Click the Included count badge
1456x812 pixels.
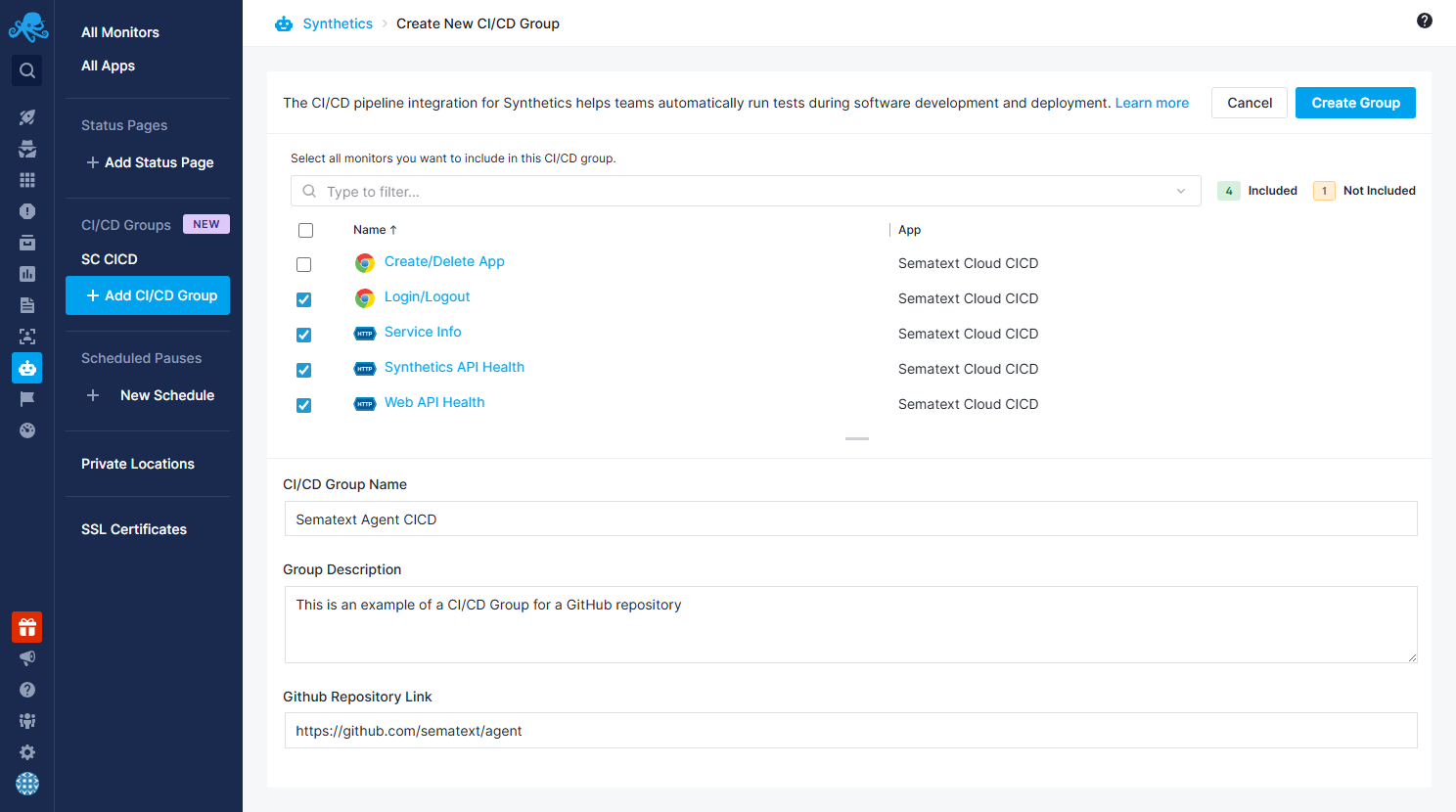[1229, 191]
